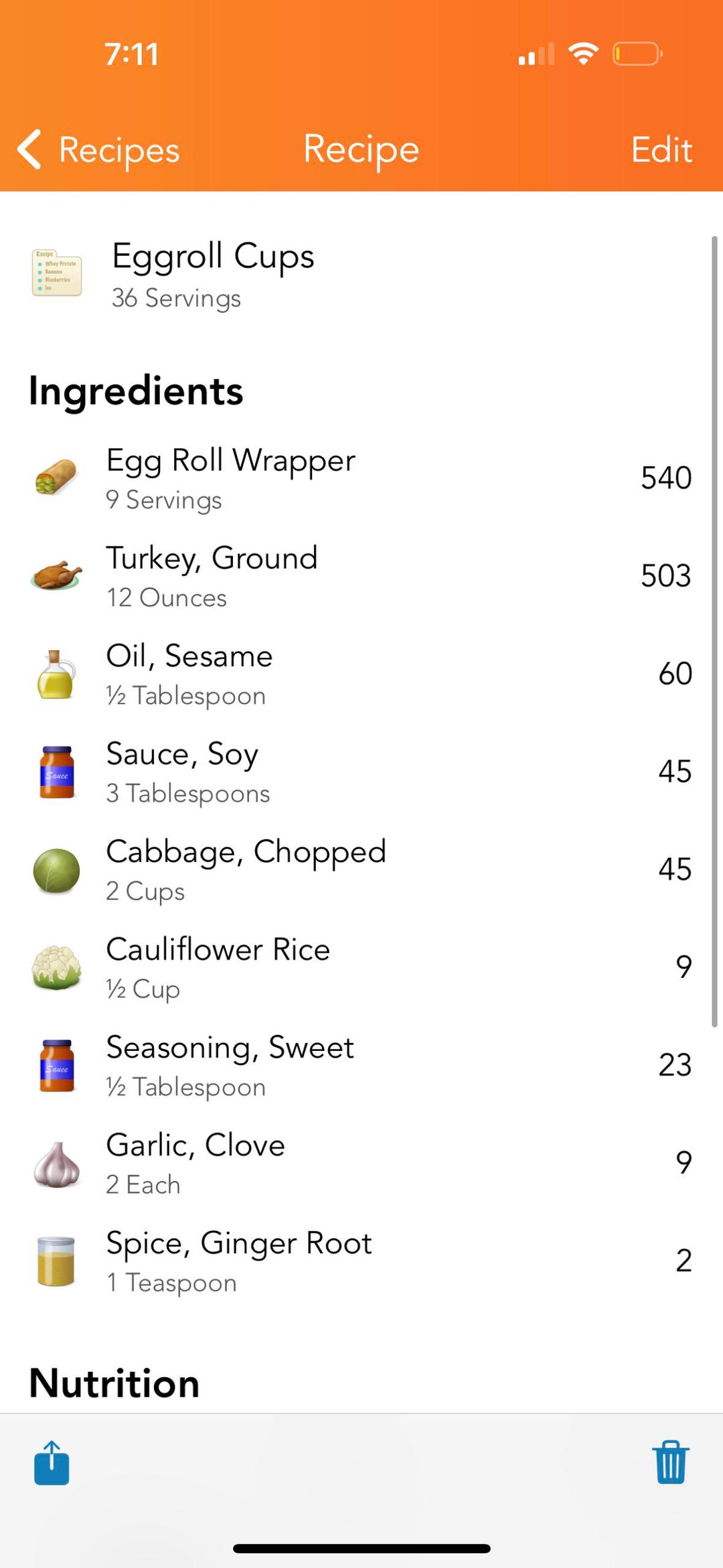Go back using the Recipes chevron
Screen dimensions: 723x1568
coord(99,149)
